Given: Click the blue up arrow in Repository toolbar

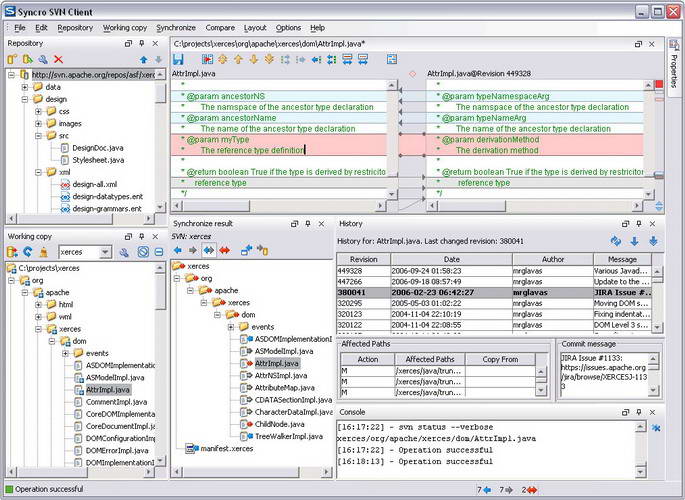Looking at the screenshot, I should point(143,60).
